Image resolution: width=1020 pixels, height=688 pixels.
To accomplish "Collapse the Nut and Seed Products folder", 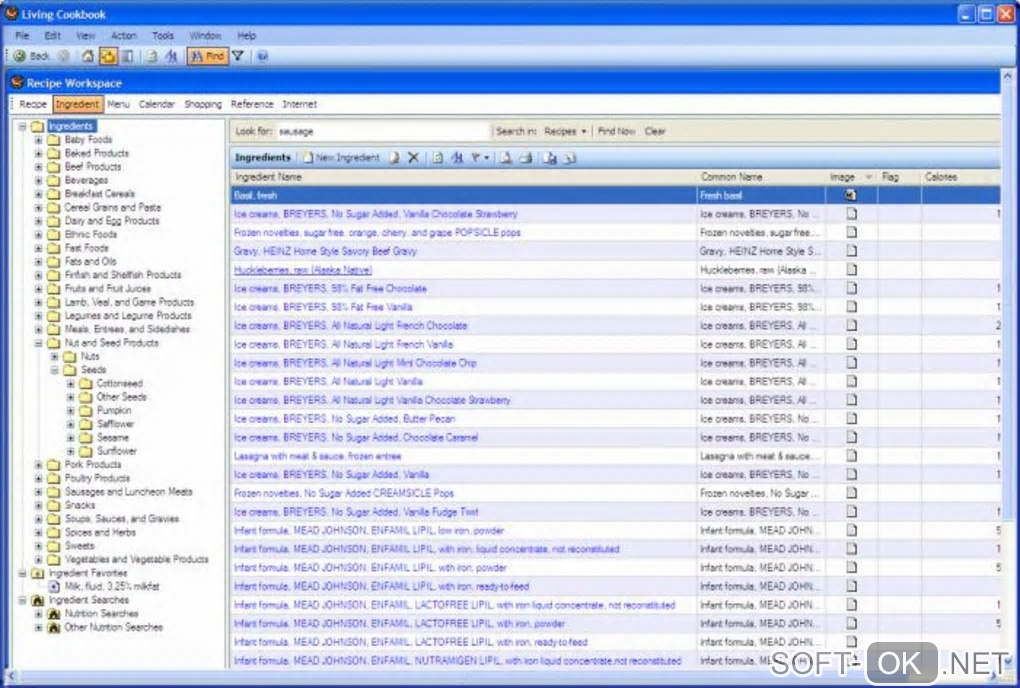I will click(x=38, y=343).
